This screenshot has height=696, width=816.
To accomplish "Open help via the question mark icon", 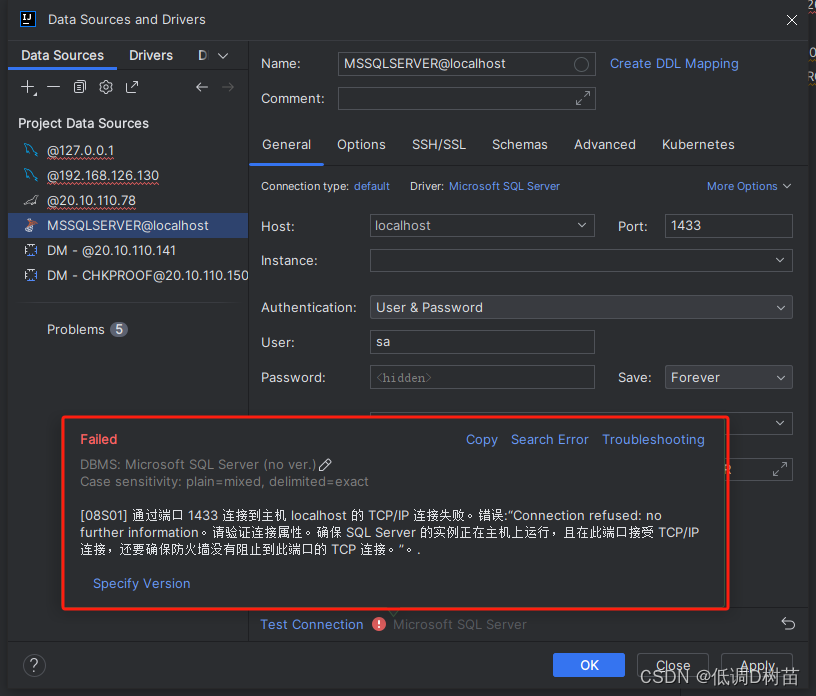I will click(33, 665).
